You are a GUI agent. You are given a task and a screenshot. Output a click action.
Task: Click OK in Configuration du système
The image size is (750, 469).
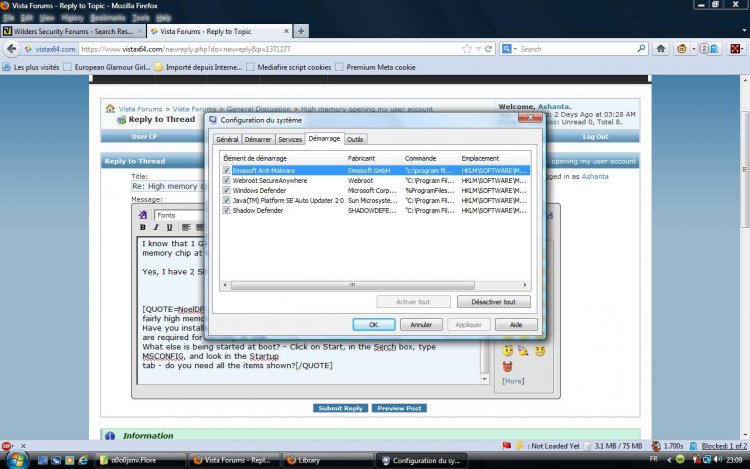coord(374,325)
